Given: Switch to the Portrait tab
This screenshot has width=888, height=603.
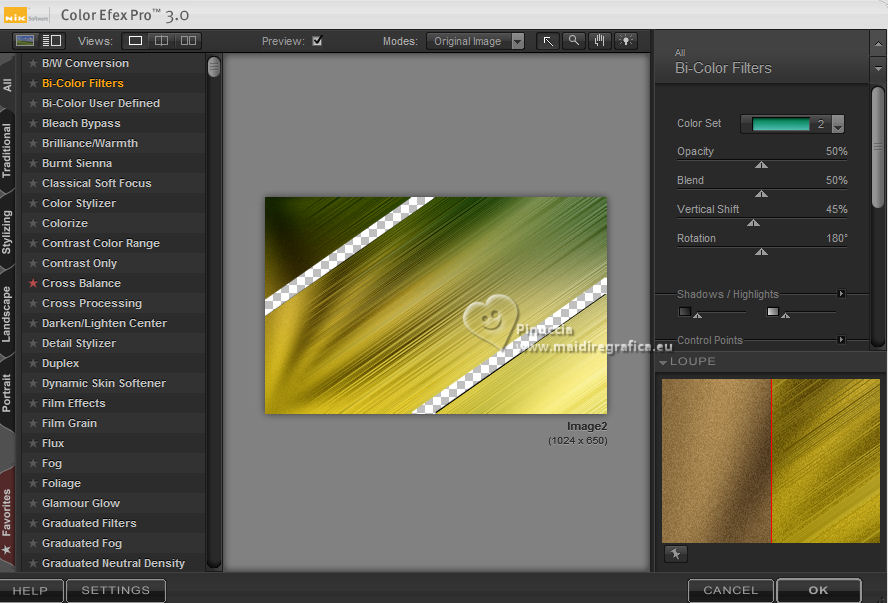Looking at the screenshot, I should pyautogui.click(x=7, y=393).
